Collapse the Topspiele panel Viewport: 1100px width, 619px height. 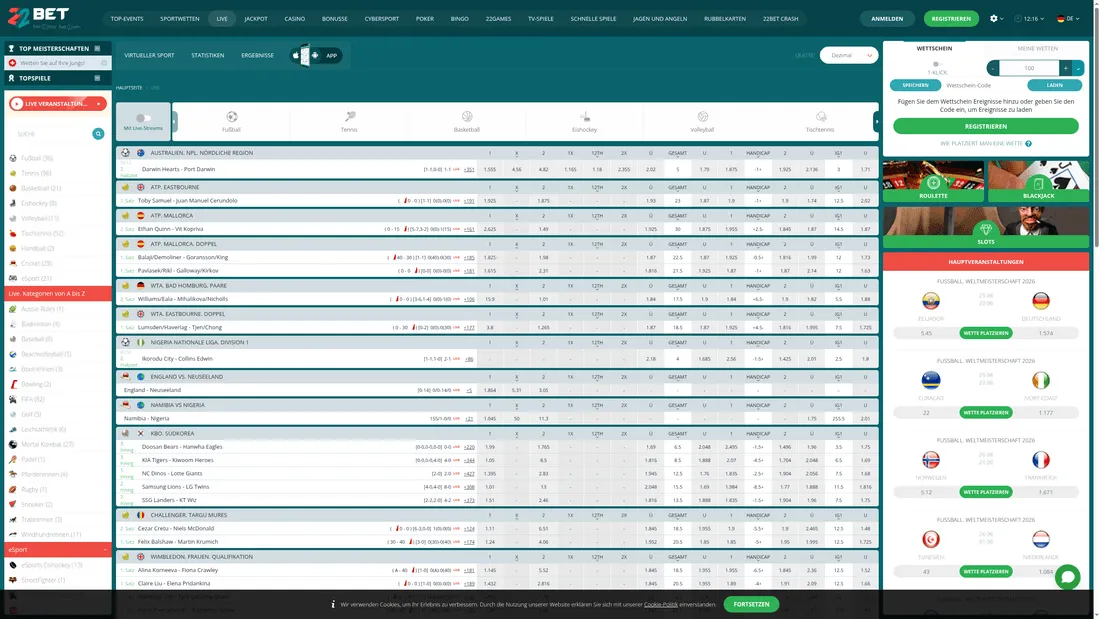[98, 78]
